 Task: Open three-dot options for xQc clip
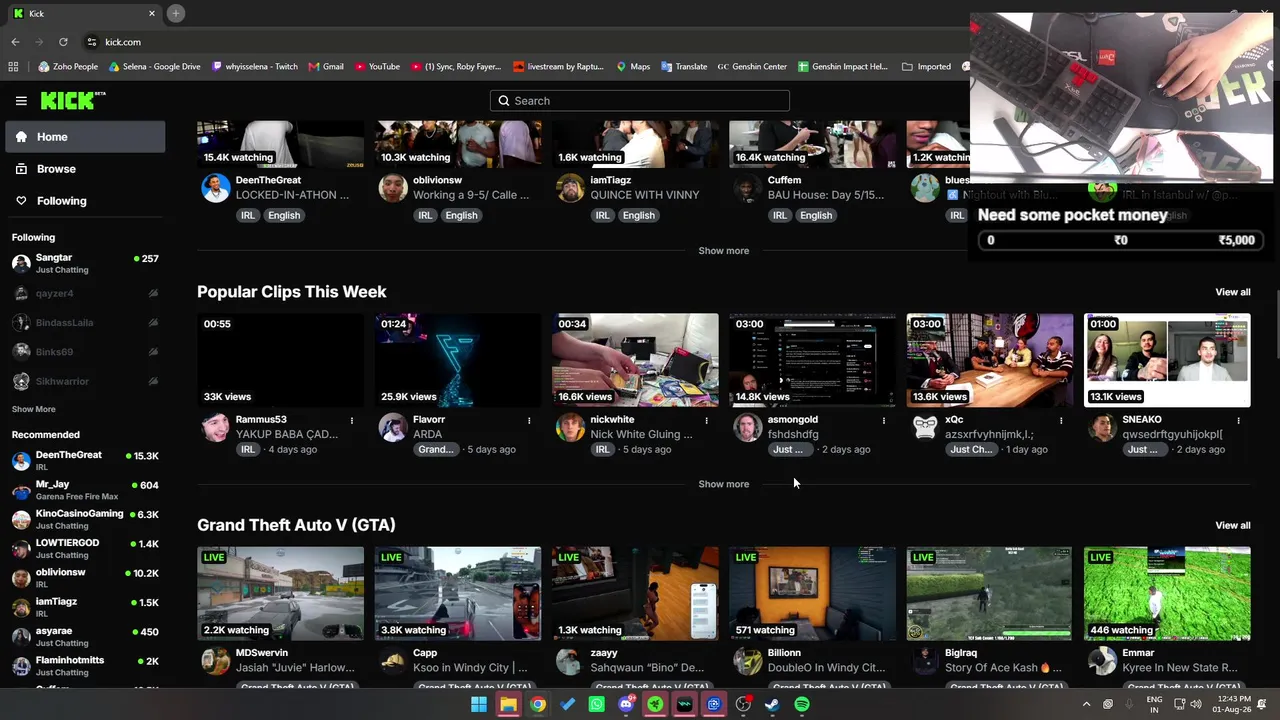click(x=1061, y=421)
